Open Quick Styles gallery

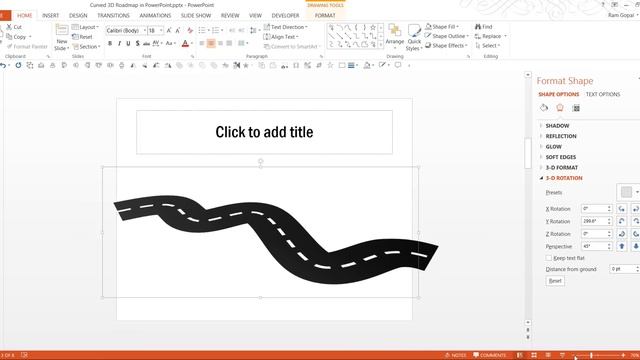[414, 38]
